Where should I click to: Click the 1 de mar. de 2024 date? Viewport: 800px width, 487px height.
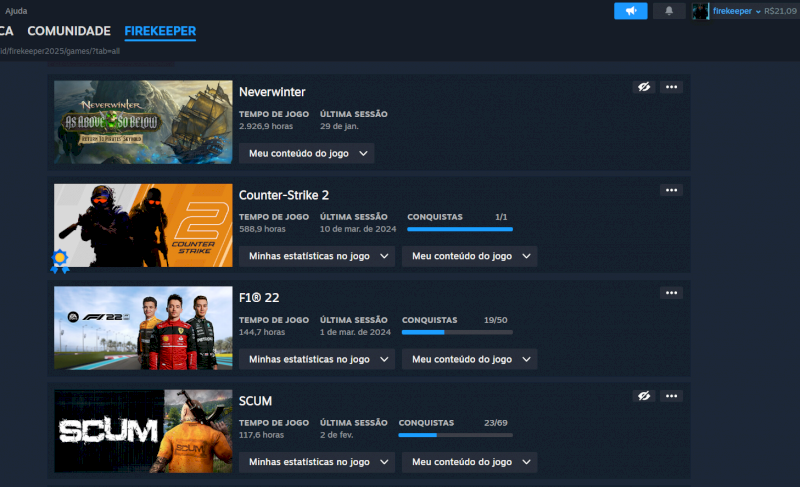pos(355,332)
